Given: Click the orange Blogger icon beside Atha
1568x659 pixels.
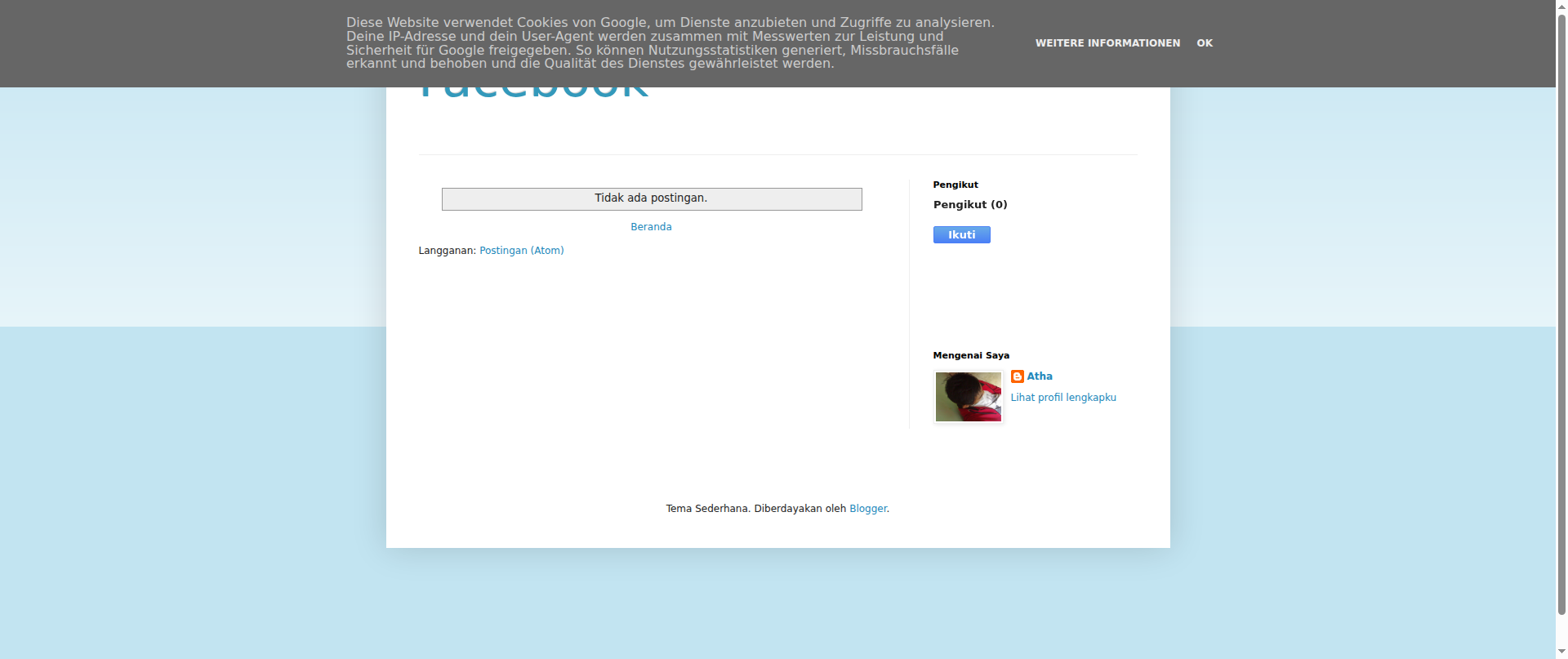Looking at the screenshot, I should click(1017, 376).
